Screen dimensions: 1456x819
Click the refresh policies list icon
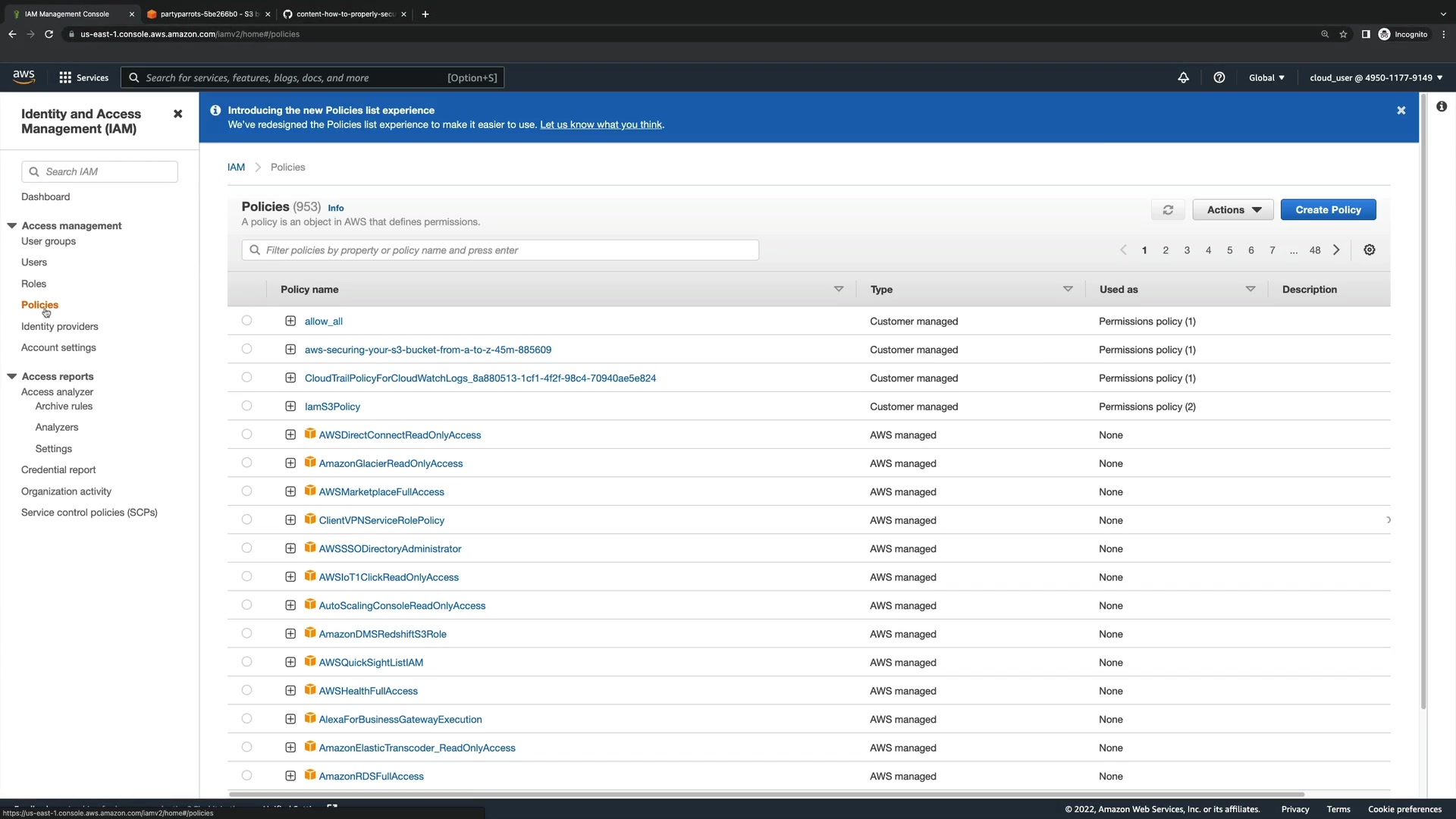click(1168, 210)
